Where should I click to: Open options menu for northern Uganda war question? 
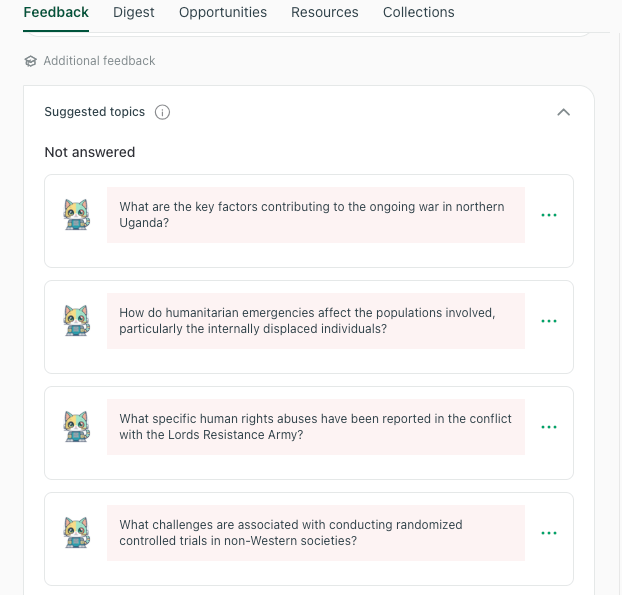(549, 215)
